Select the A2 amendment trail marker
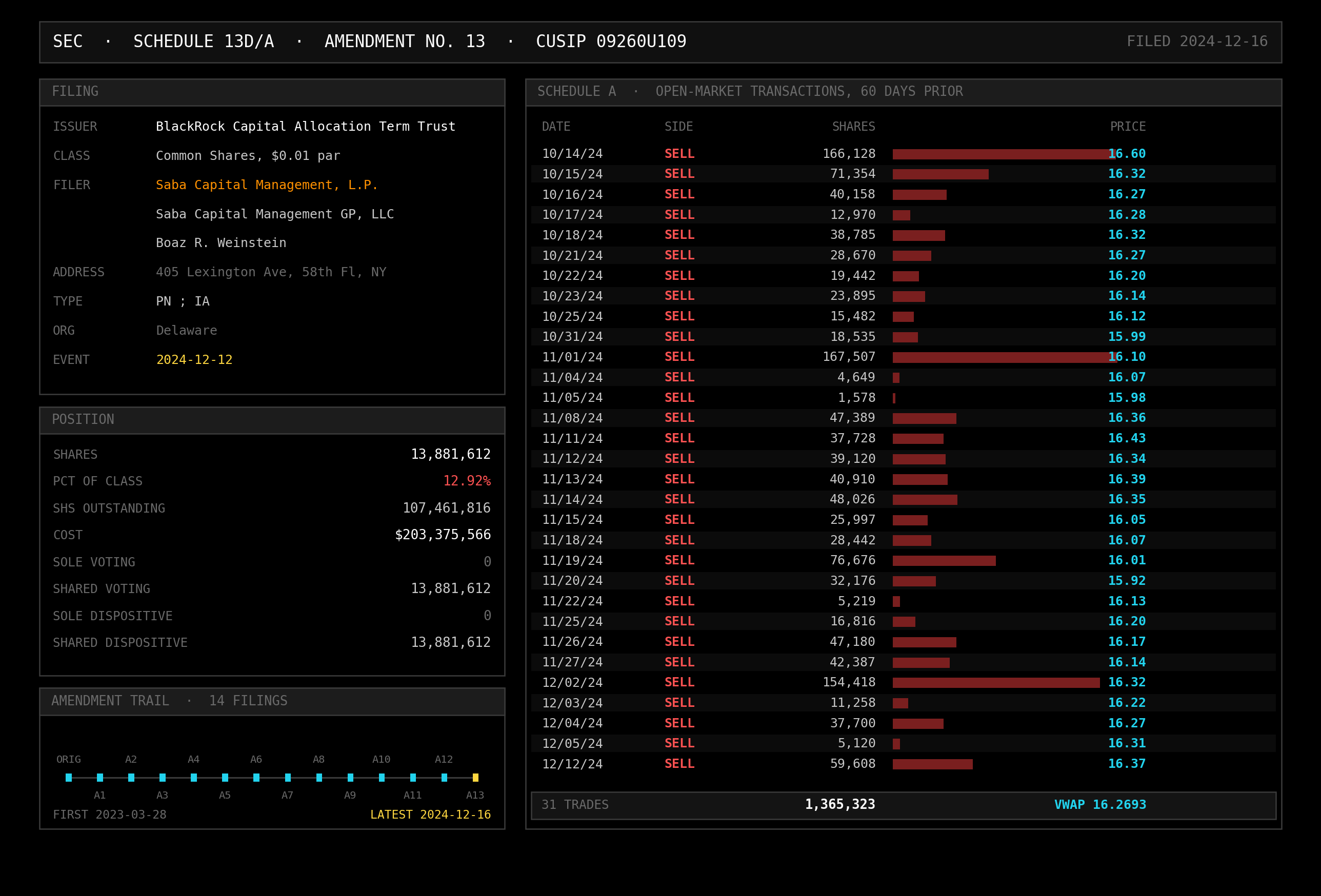This screenshot has width=1321, height=896. (x=131, y=777)
